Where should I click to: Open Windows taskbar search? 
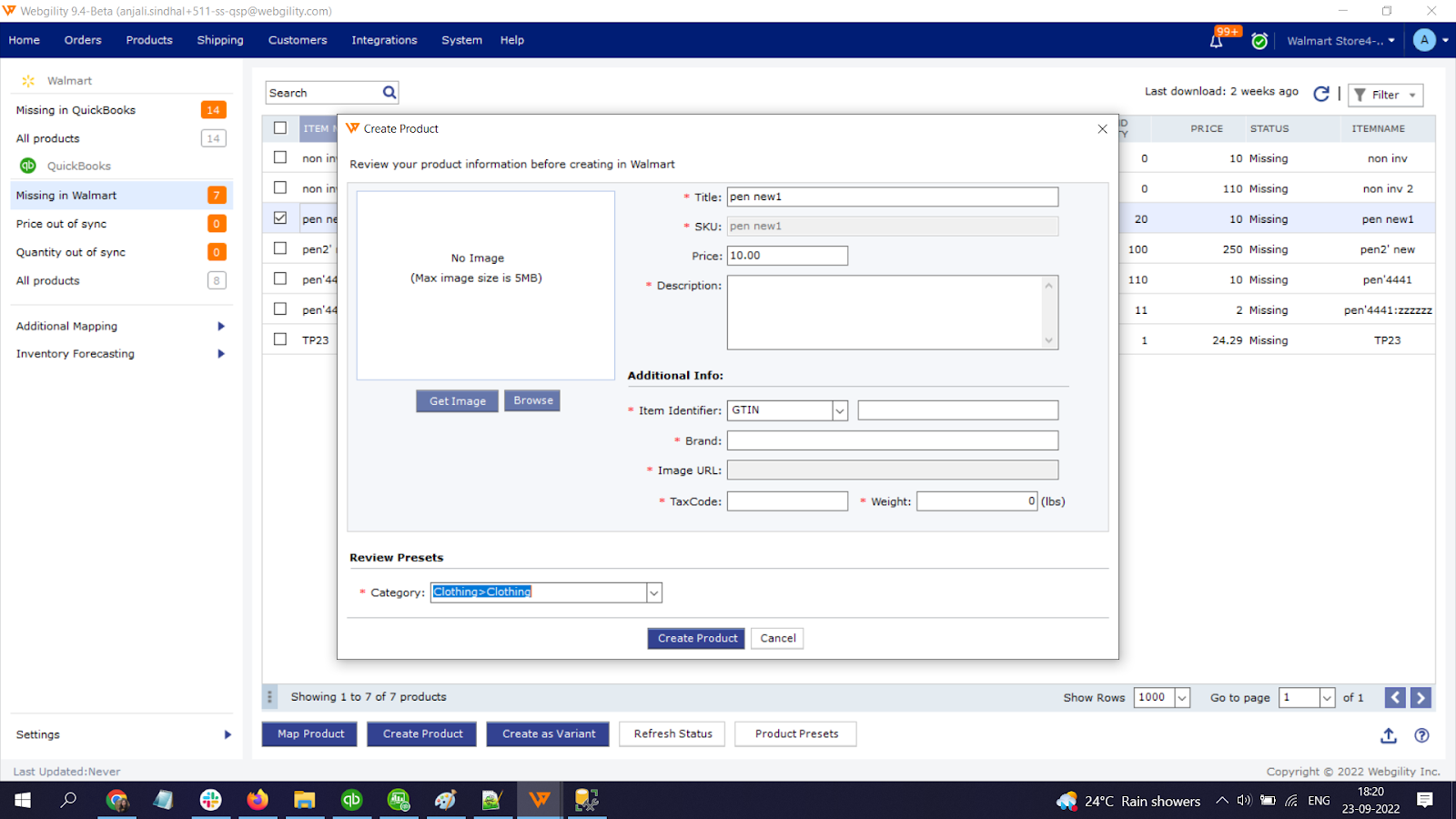click(68, 800)
